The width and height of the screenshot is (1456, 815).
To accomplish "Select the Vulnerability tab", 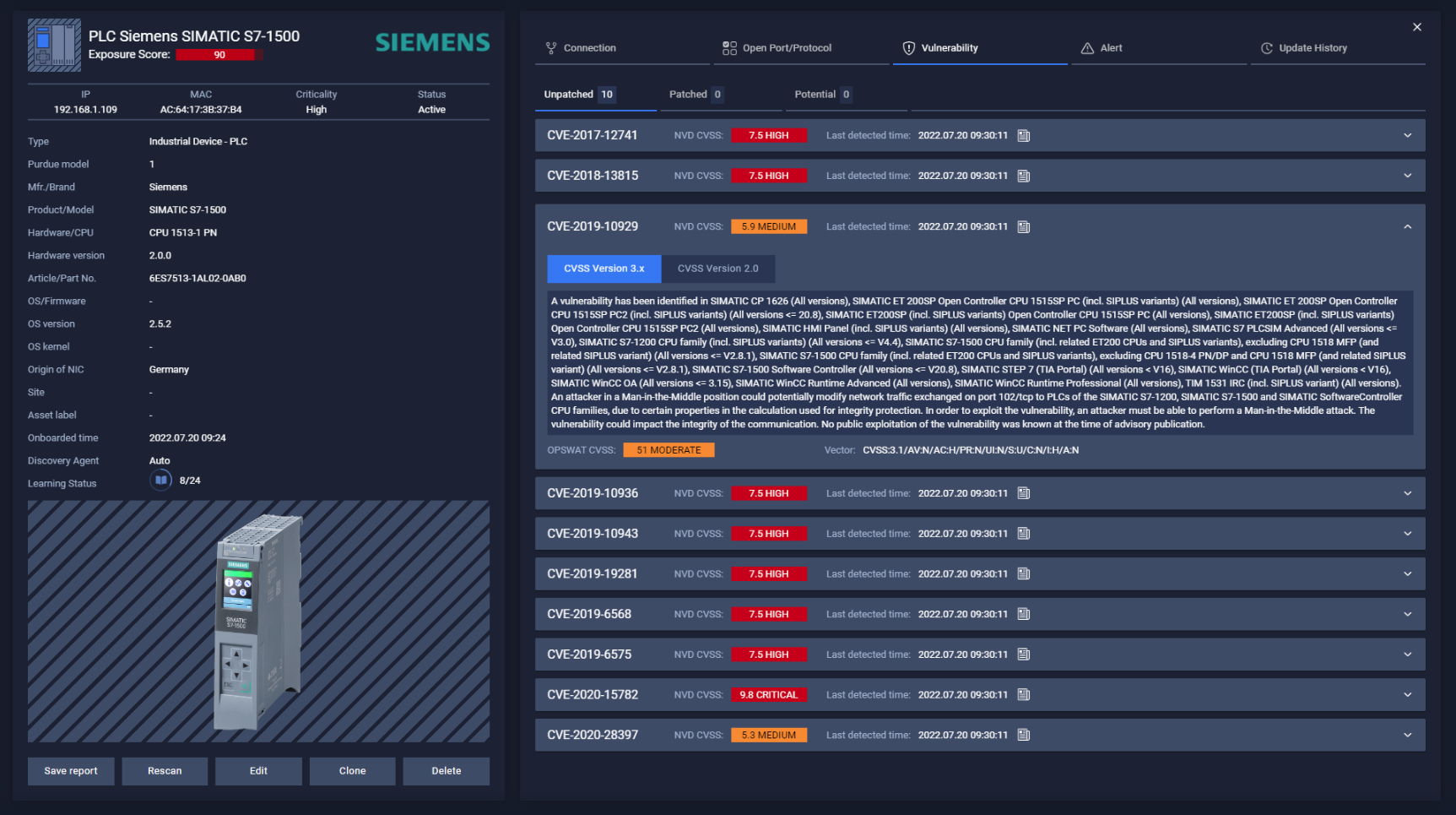I will pyautogui.click(x=980, y=48).
